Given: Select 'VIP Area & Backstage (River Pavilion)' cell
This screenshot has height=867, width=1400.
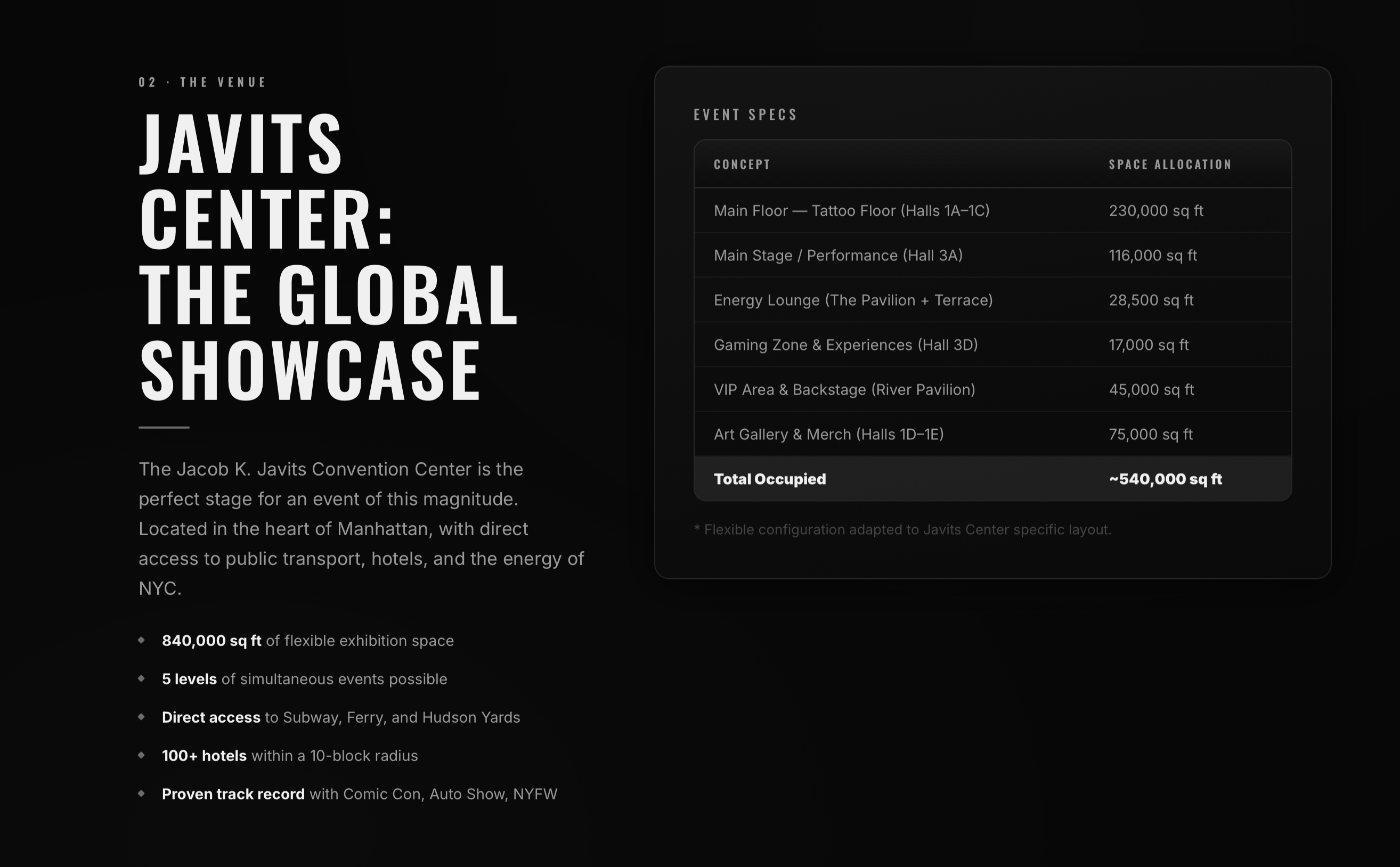Looking at the screenshot, I should tap(844, 390).
